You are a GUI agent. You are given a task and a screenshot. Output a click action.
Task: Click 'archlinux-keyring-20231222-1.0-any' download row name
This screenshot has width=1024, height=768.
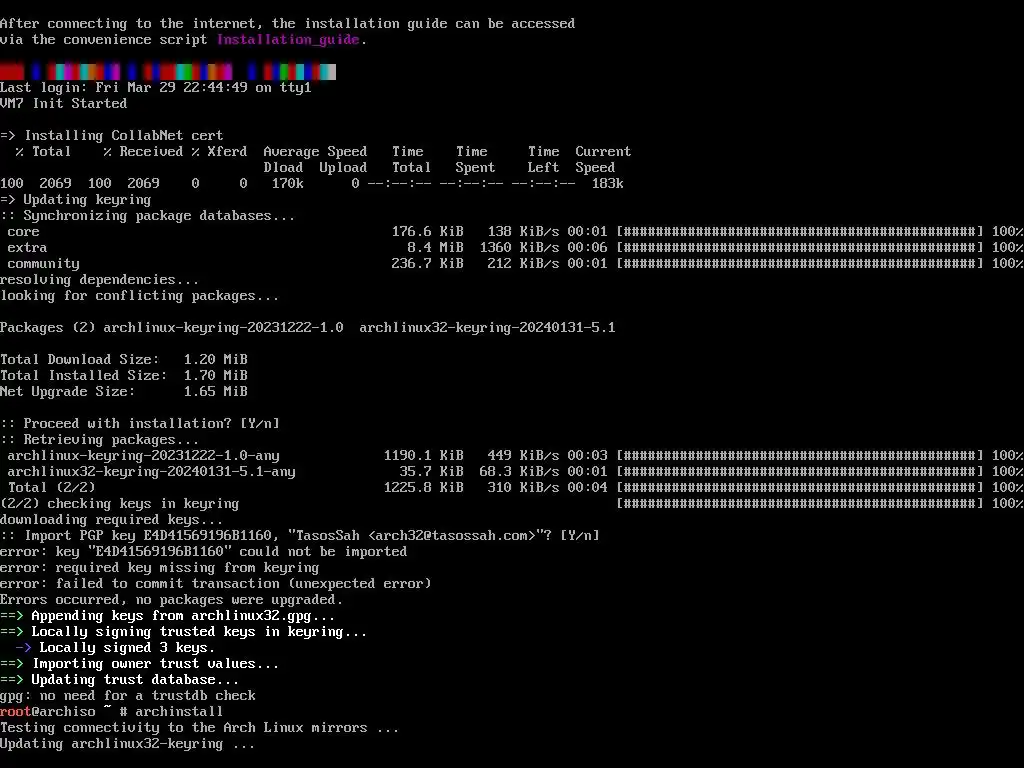click(x=144, y=456)
